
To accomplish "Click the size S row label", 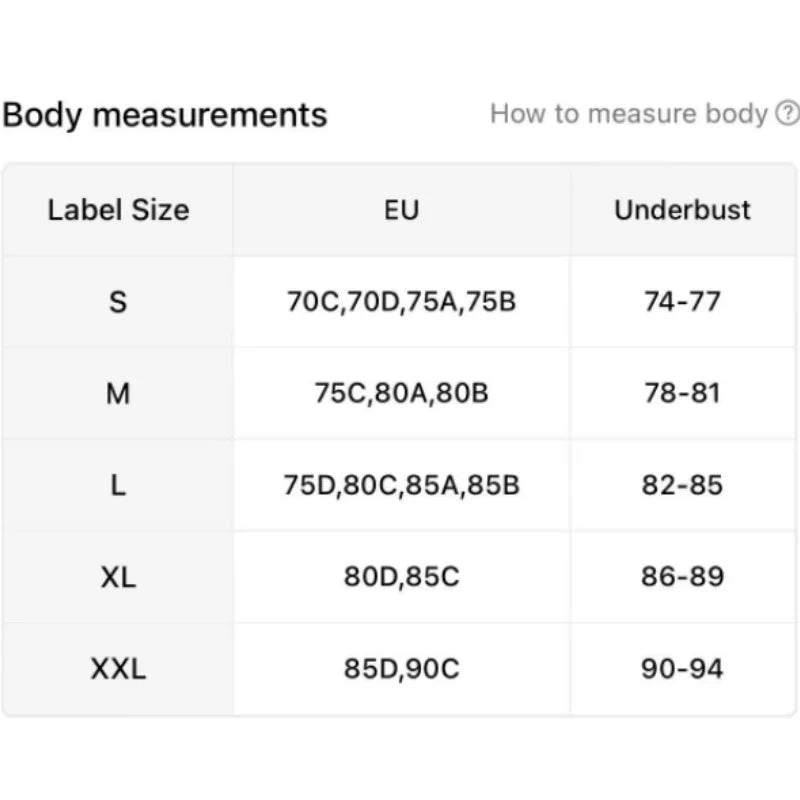I will [x=117, y=302].
